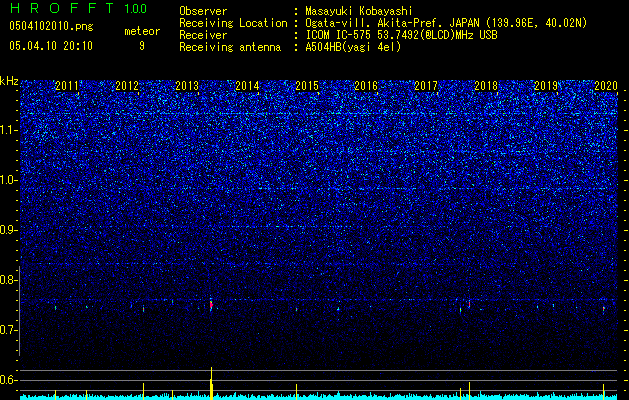Click the date stamp 05.04.10 20:10

click(51, 46)
